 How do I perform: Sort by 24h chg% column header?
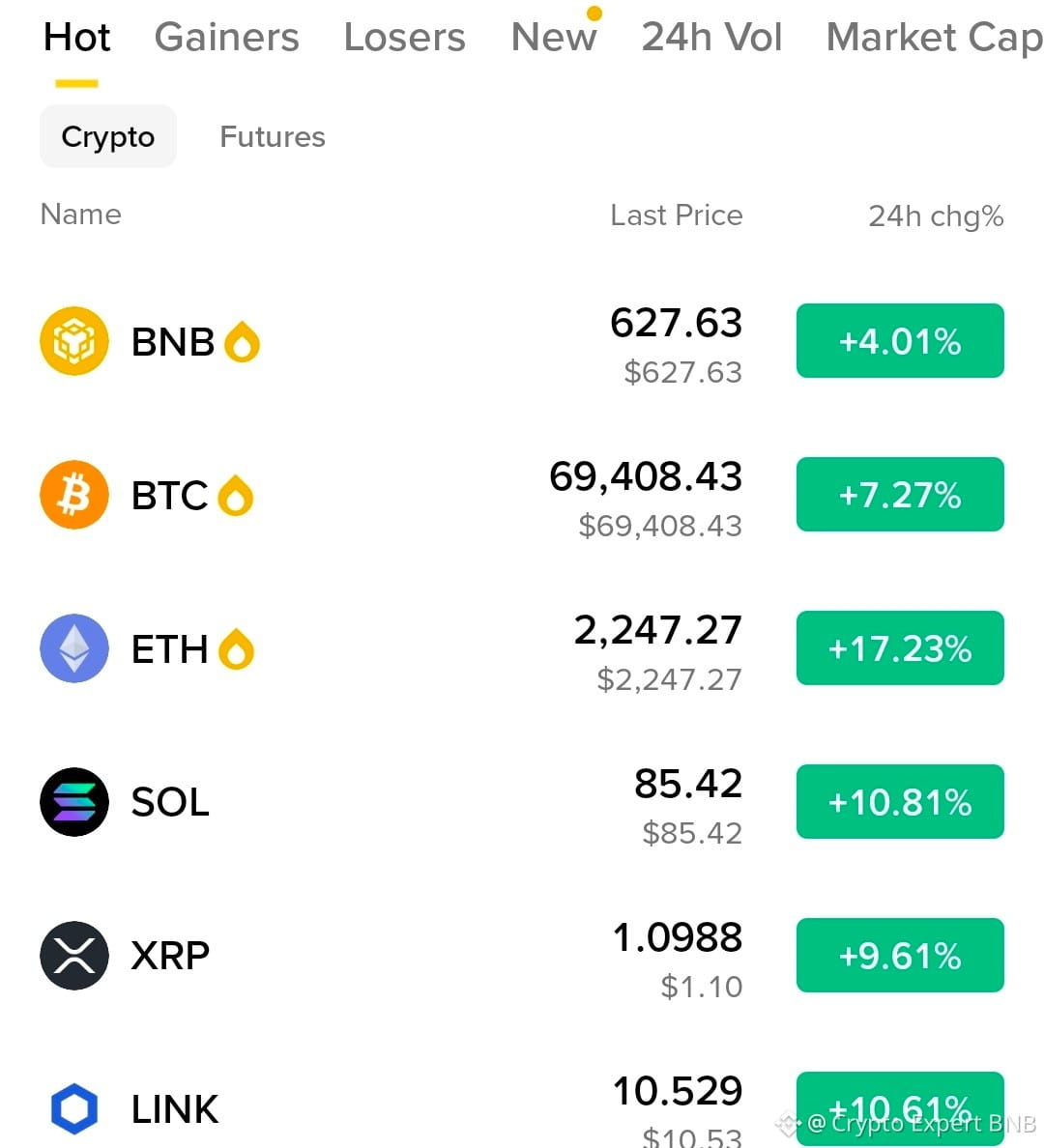click(936, 216)
